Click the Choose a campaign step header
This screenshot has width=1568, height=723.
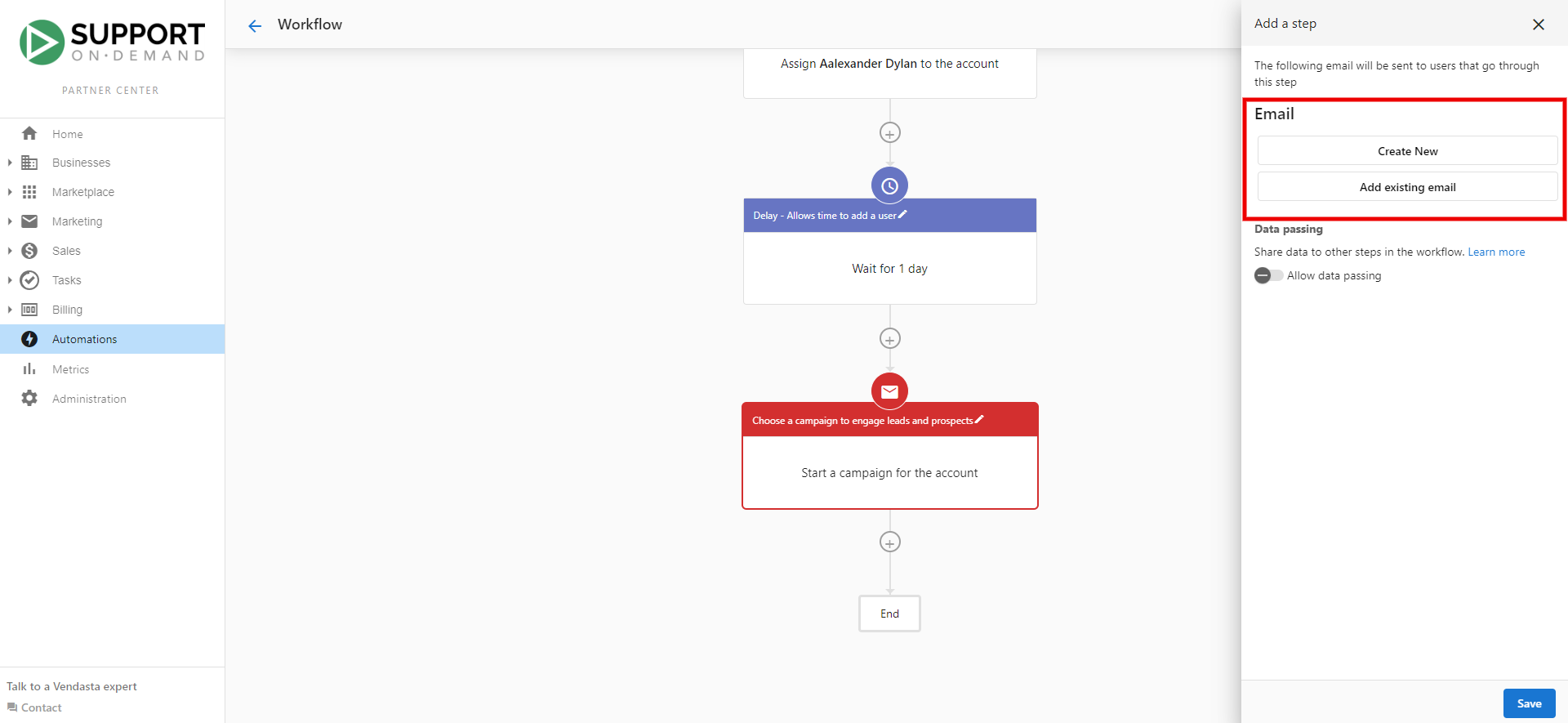[889, 420]
